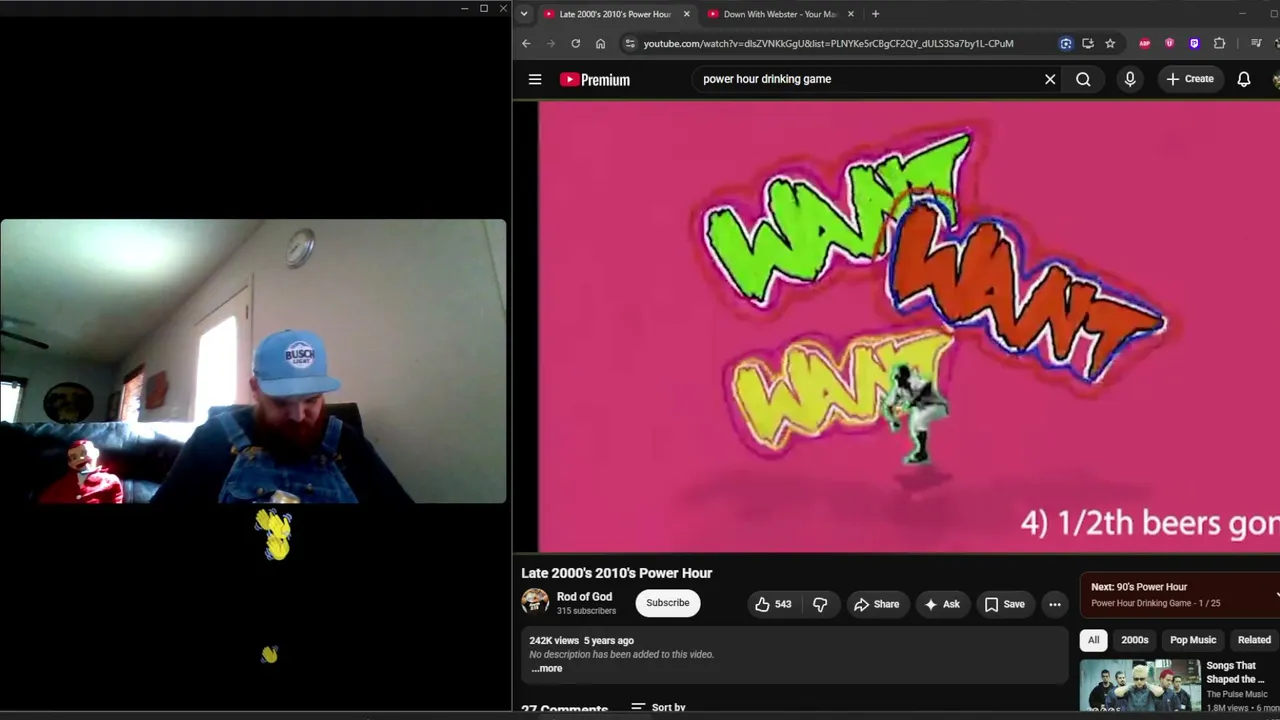Open the comments Sort by menu
The height and width of the screenshot is (720, 1280).
pyautogui.click(x=658, y=707)
